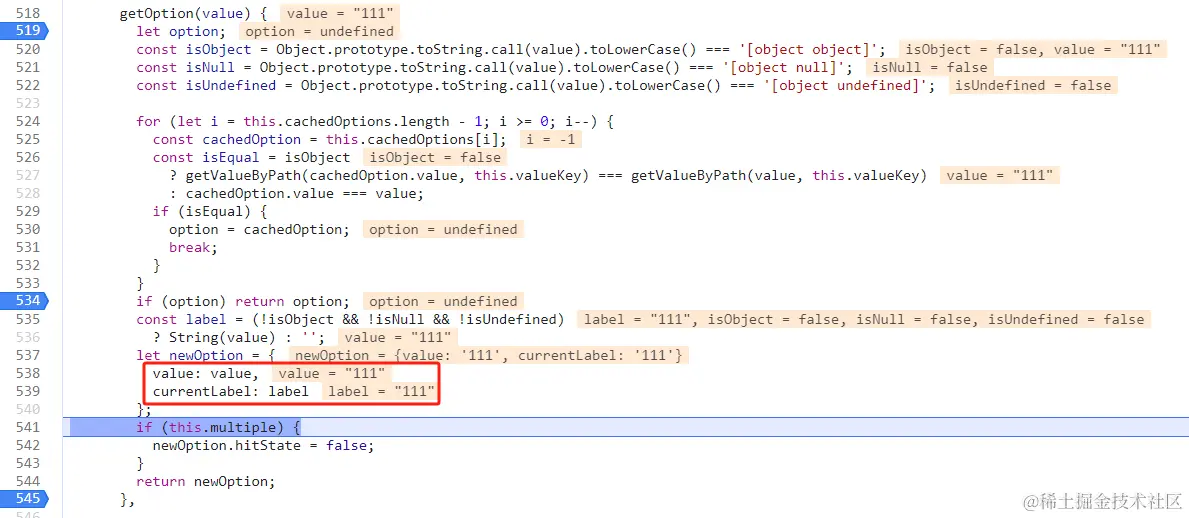Click line number 524 in the gutter

pyautogui.click(x=27, y=121)
